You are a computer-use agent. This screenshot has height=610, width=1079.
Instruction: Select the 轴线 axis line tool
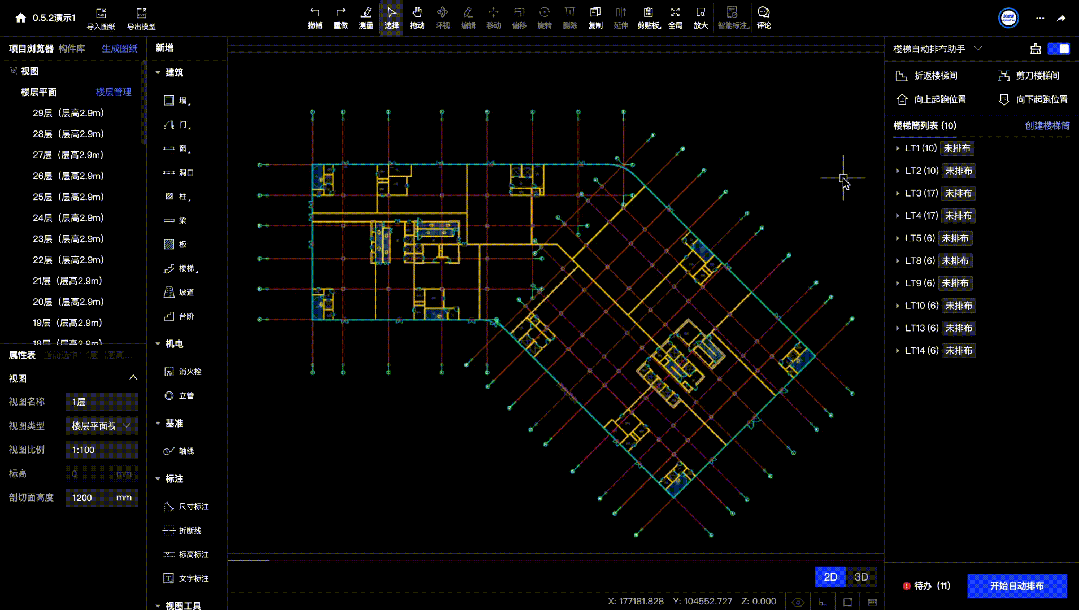179,451
